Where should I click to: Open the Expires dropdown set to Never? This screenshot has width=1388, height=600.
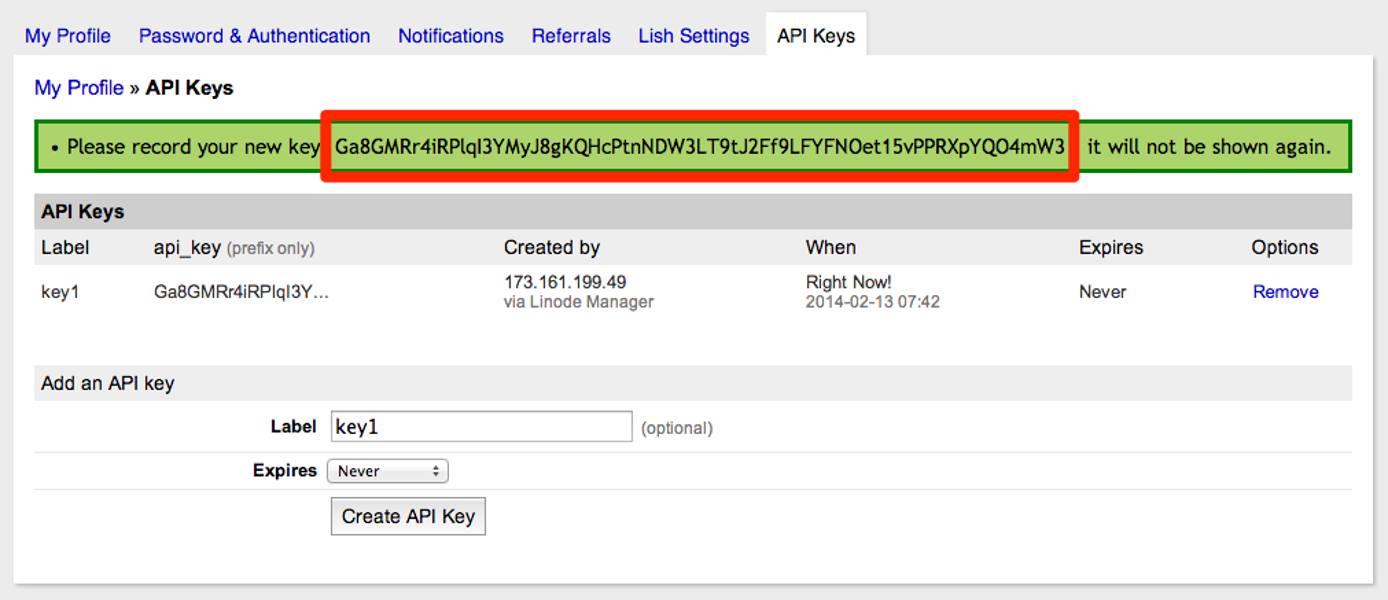[387, 471]
